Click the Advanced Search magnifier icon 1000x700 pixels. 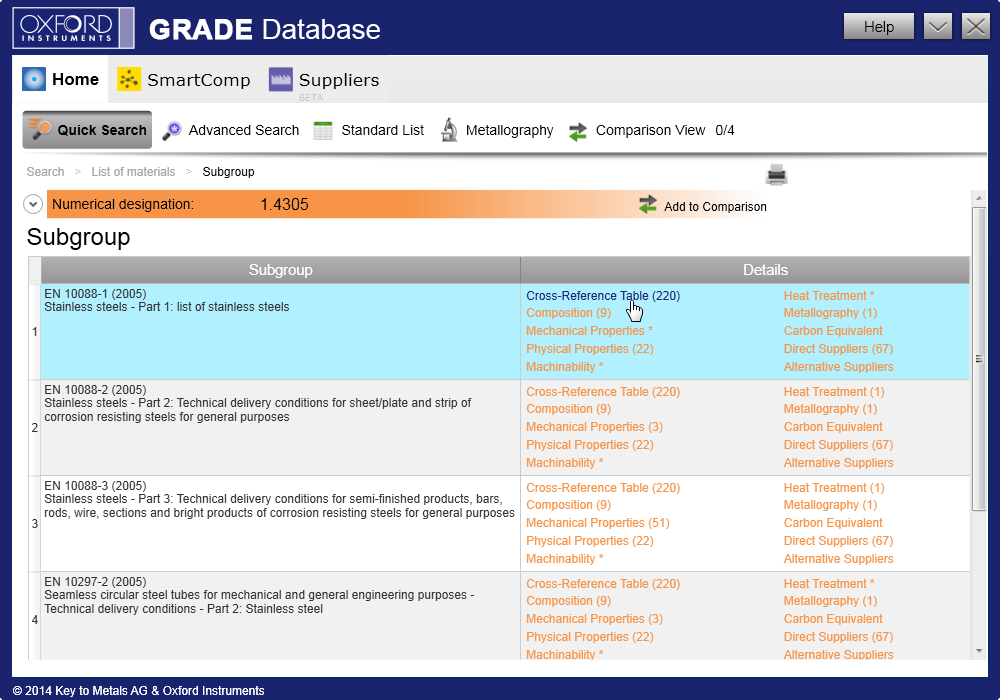[x=172, y=130]
